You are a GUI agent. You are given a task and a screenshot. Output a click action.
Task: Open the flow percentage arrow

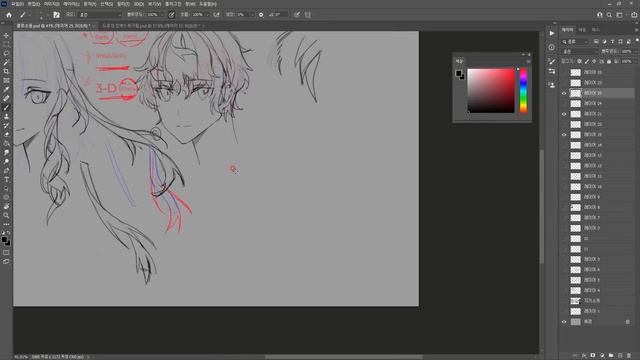207,15
